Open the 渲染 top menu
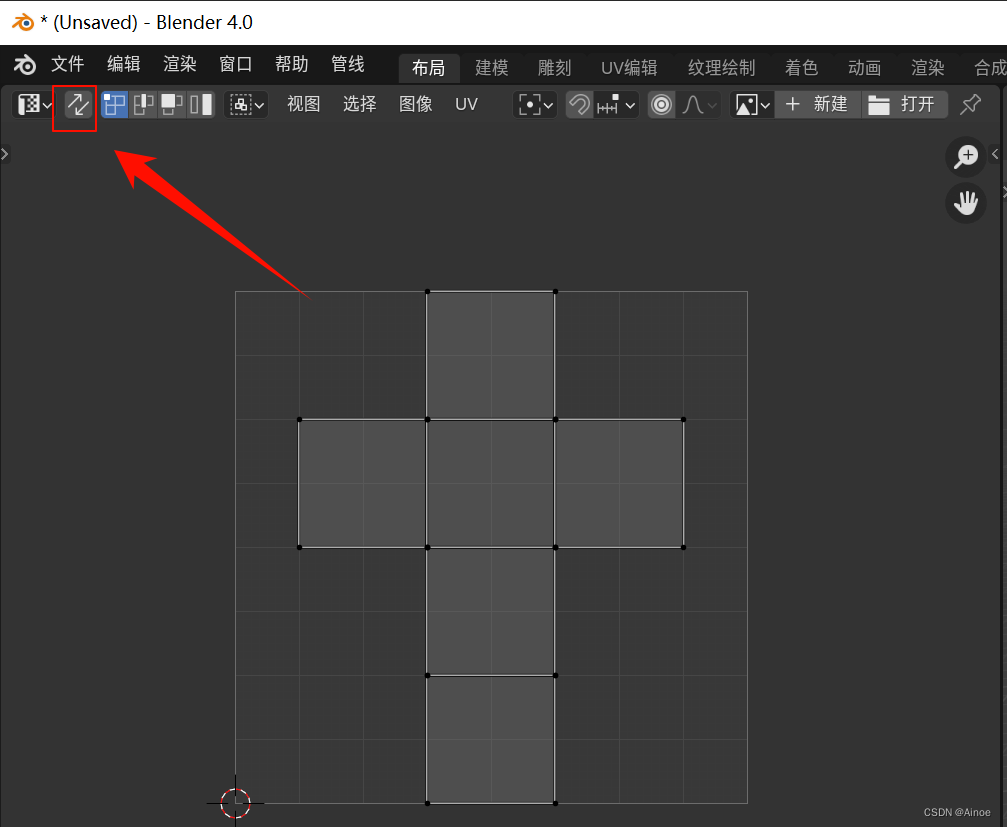This screenshot has height=827, width=1007. tap(180, 64)
